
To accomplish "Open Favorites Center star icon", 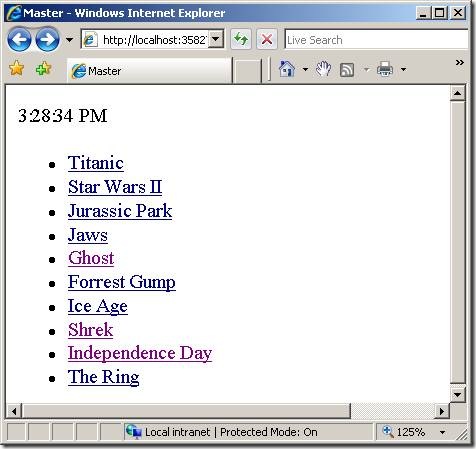I will point(16,68).
